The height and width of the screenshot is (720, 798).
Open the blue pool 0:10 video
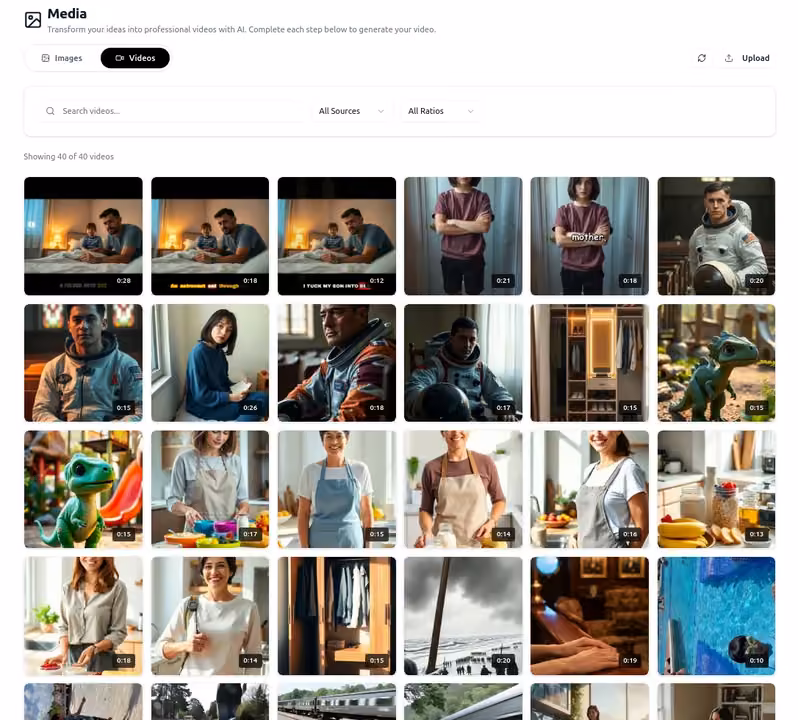pyautogui.click(x=717, y=616)
